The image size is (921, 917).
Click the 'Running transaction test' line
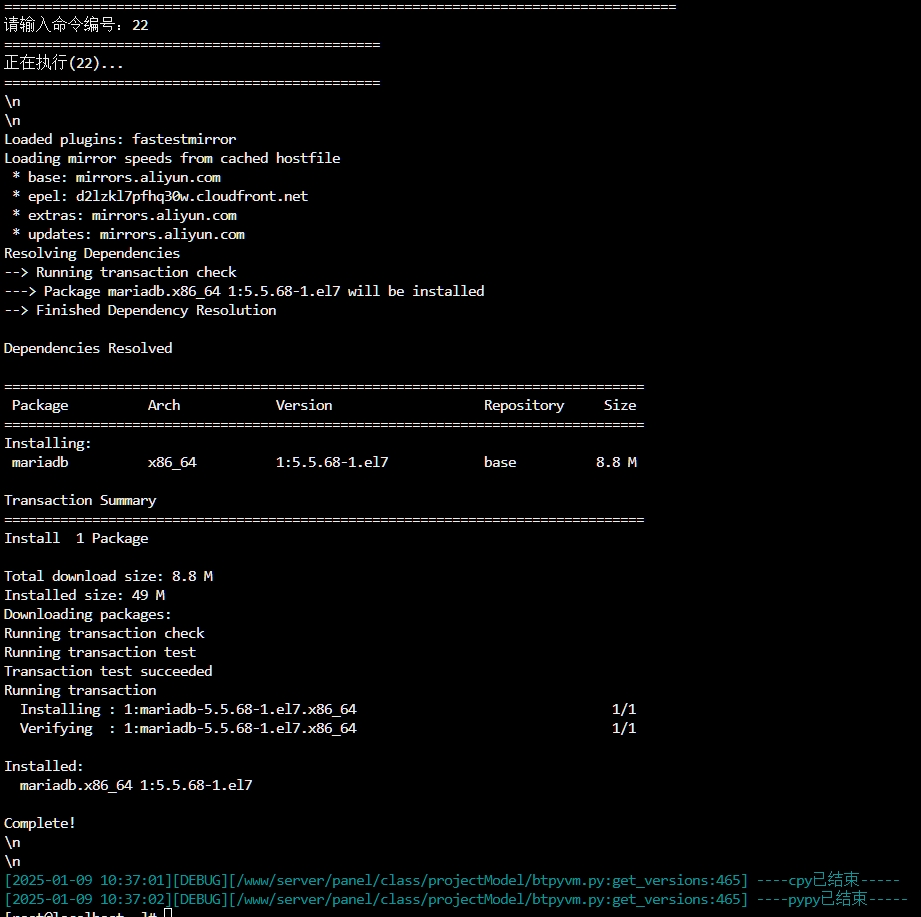[x=100, y=652]
